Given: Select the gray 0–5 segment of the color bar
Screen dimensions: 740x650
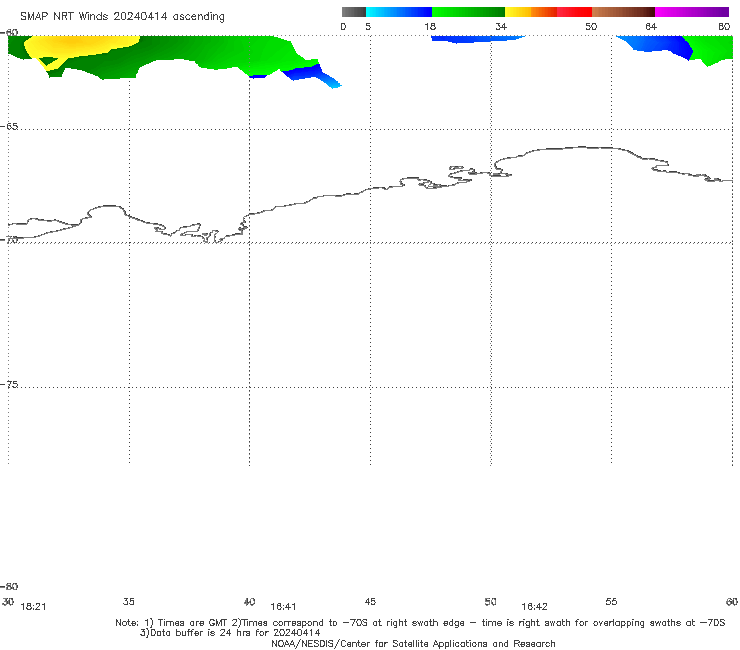Looking at the screenshot, I should (354, 12).
